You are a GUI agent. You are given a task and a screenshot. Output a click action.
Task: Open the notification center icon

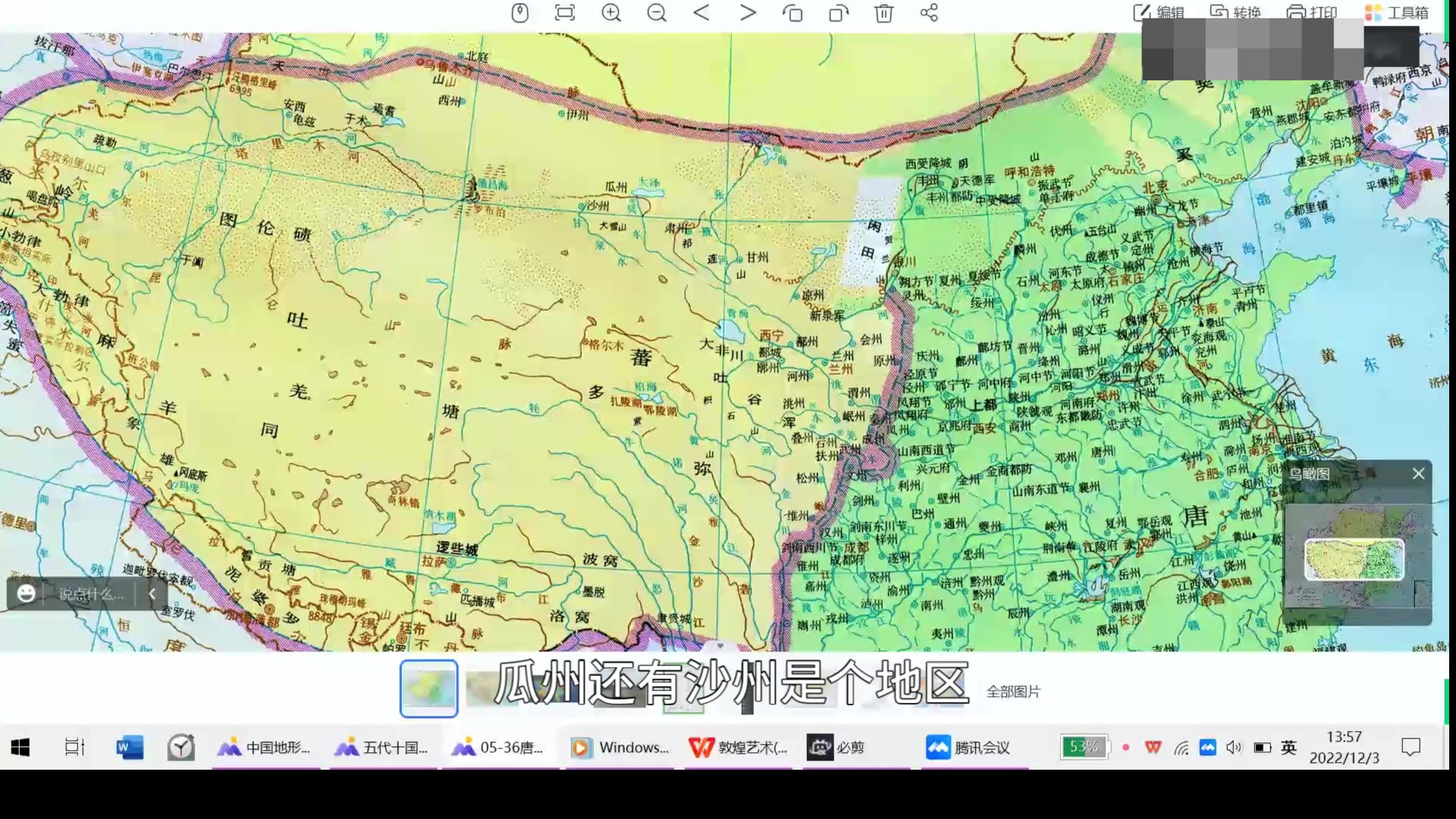point(1411,748)
